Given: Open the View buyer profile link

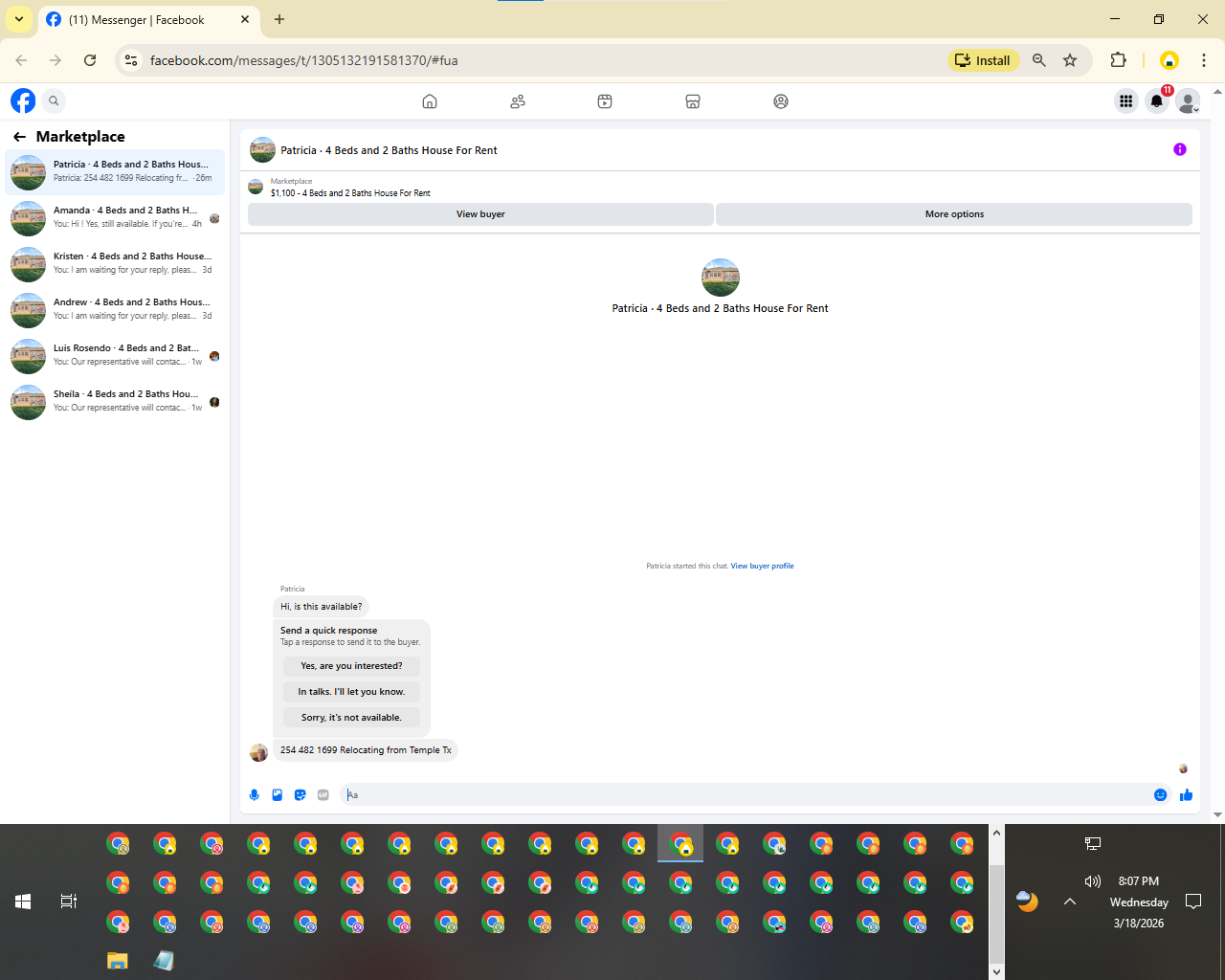Looking at the screenshot, I should [762, 566].
